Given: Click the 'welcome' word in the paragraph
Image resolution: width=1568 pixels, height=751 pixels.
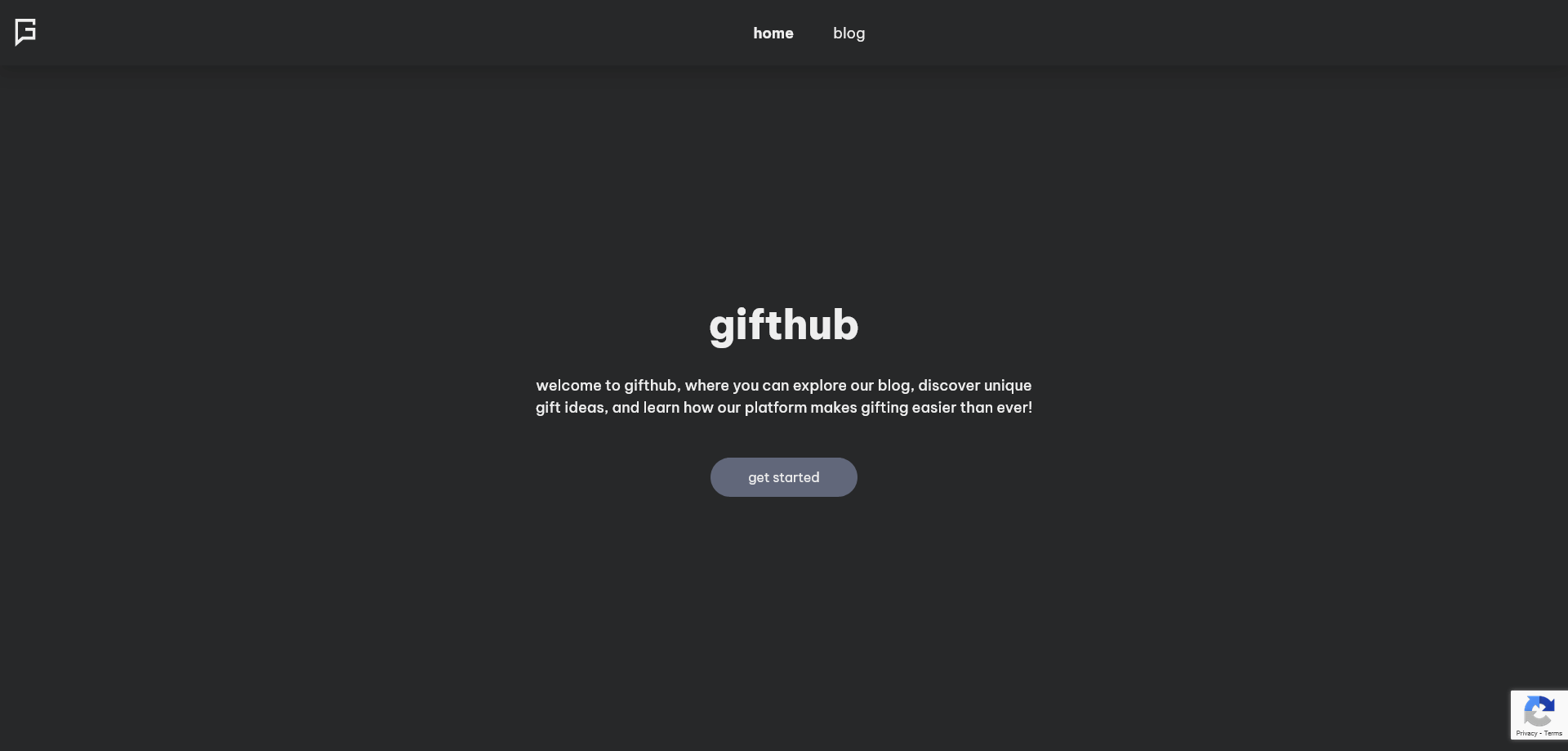Looking at the screenshot, I should 568,386.
